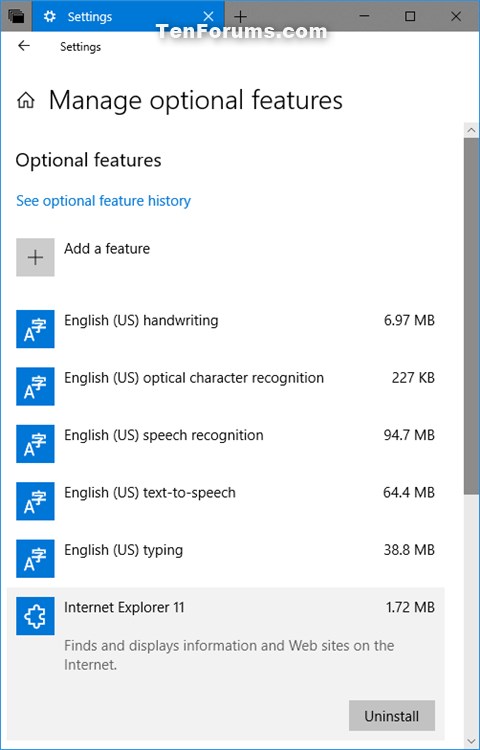
Task: Expand the English (US) handwriting entry
Action: pos(226,329)
